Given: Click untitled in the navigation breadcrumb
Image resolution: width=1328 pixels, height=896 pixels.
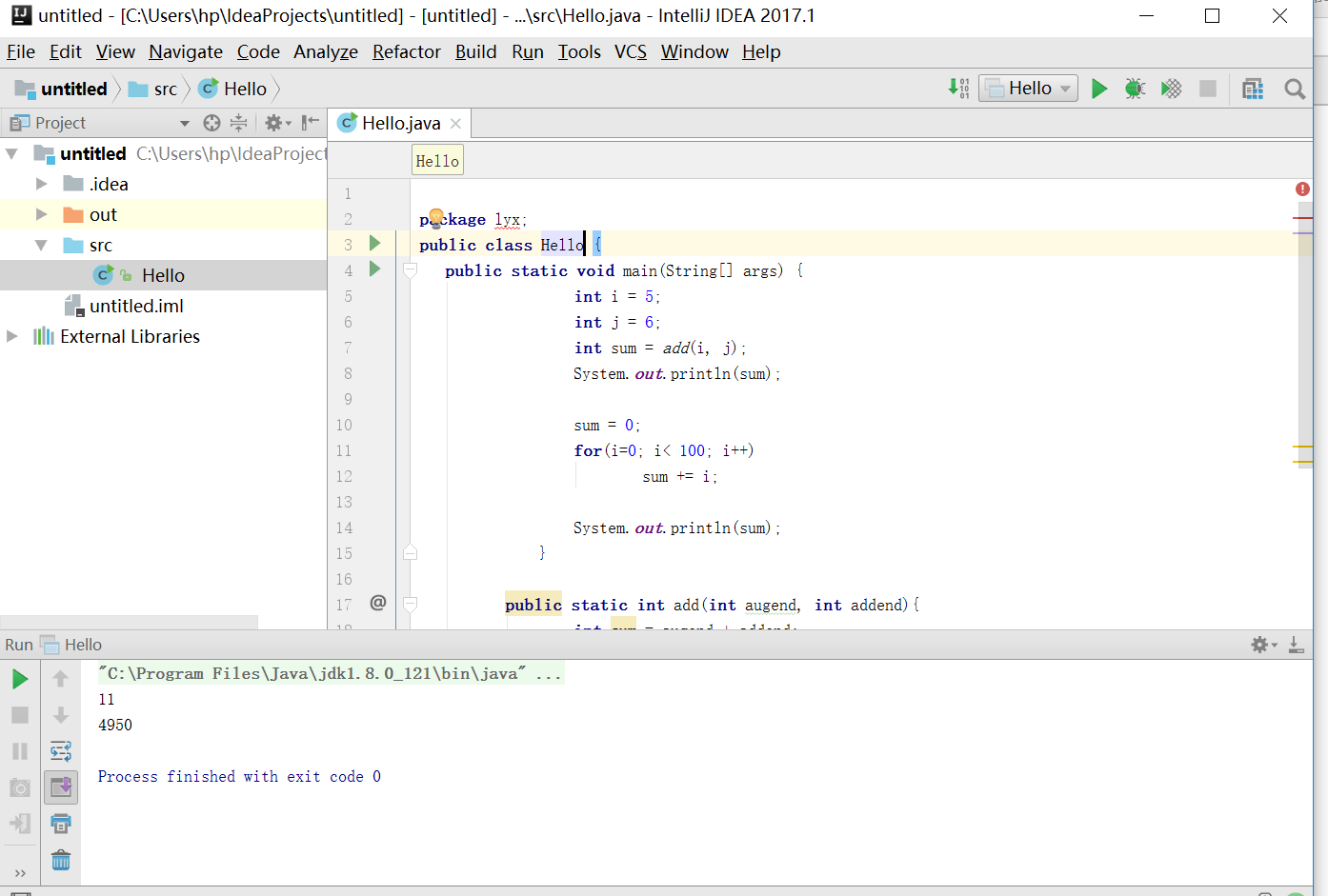Looking at the screenshot, I should tap(62, 89).
